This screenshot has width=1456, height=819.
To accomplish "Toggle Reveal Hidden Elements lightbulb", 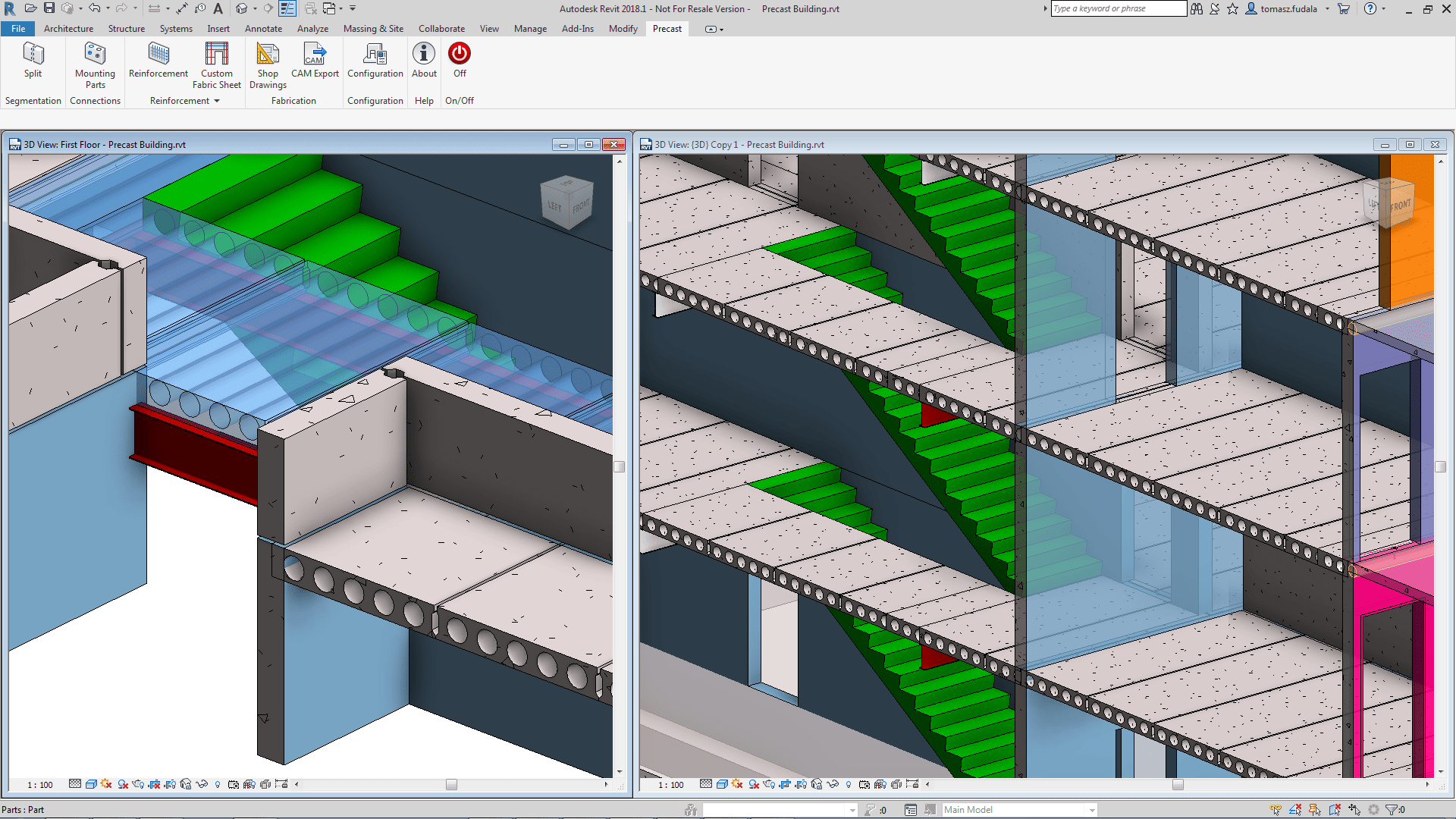I will pyautogui.click(x=218, y=784).
